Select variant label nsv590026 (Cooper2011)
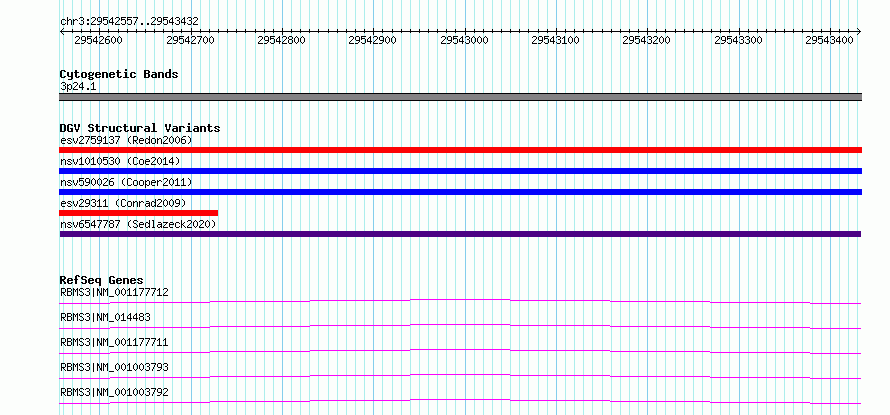The image size is (890, 415). click(126, 182)
